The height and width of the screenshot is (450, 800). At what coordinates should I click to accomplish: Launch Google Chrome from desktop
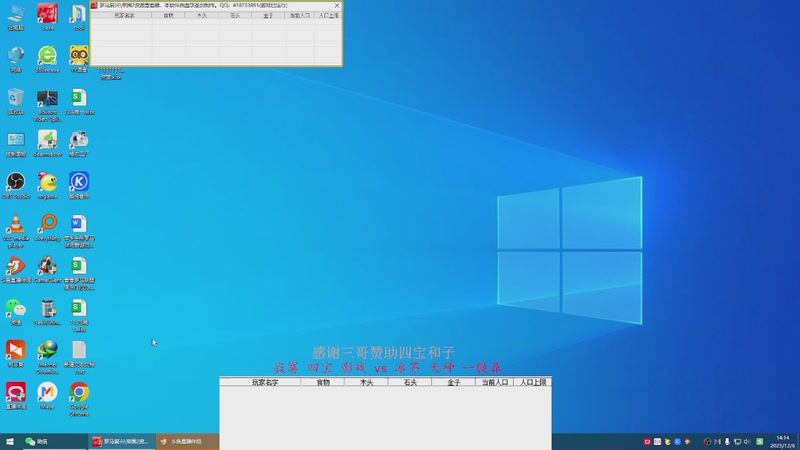[x=79, y=399]
